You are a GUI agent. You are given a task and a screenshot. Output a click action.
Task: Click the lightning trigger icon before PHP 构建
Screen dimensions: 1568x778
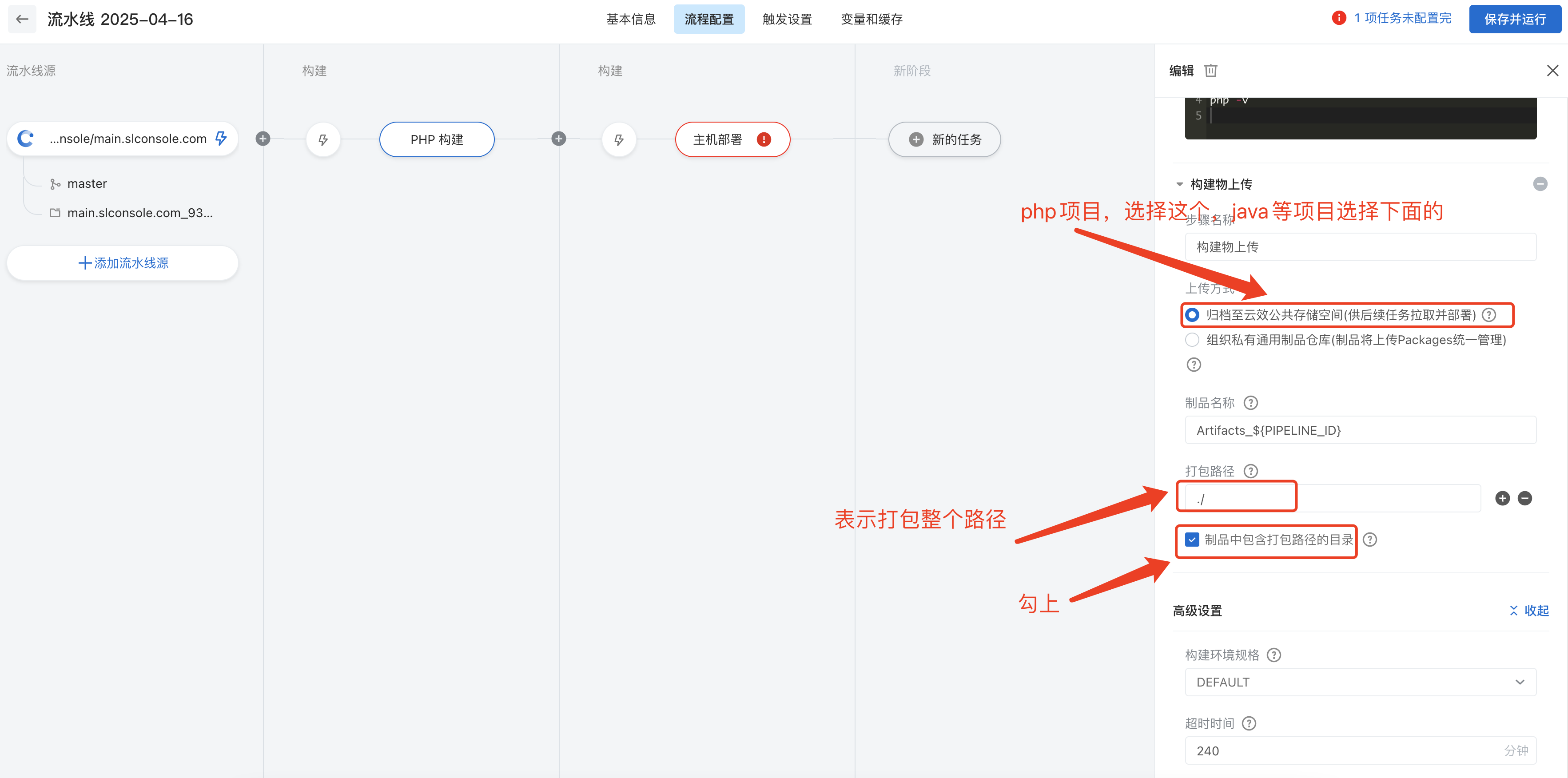322,139
